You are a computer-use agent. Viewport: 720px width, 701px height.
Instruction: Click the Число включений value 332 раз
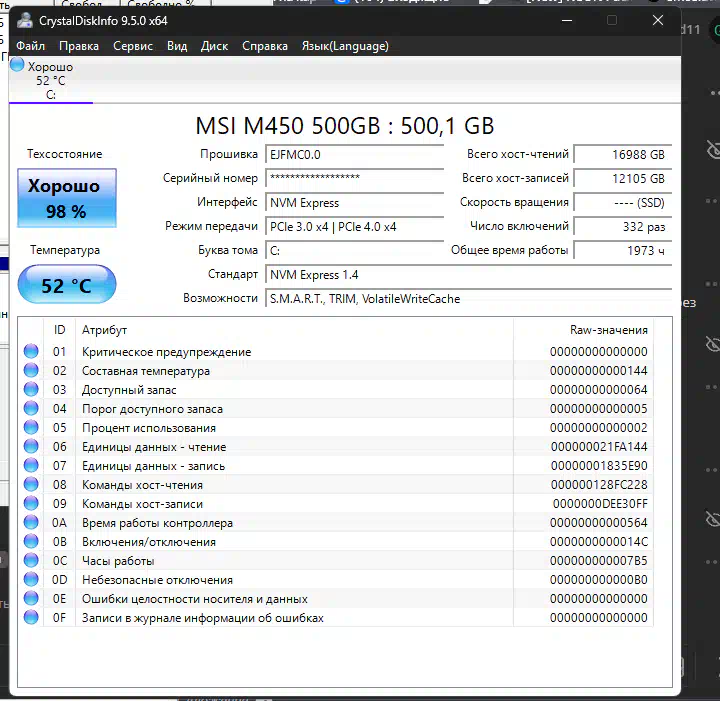[623, 227]
